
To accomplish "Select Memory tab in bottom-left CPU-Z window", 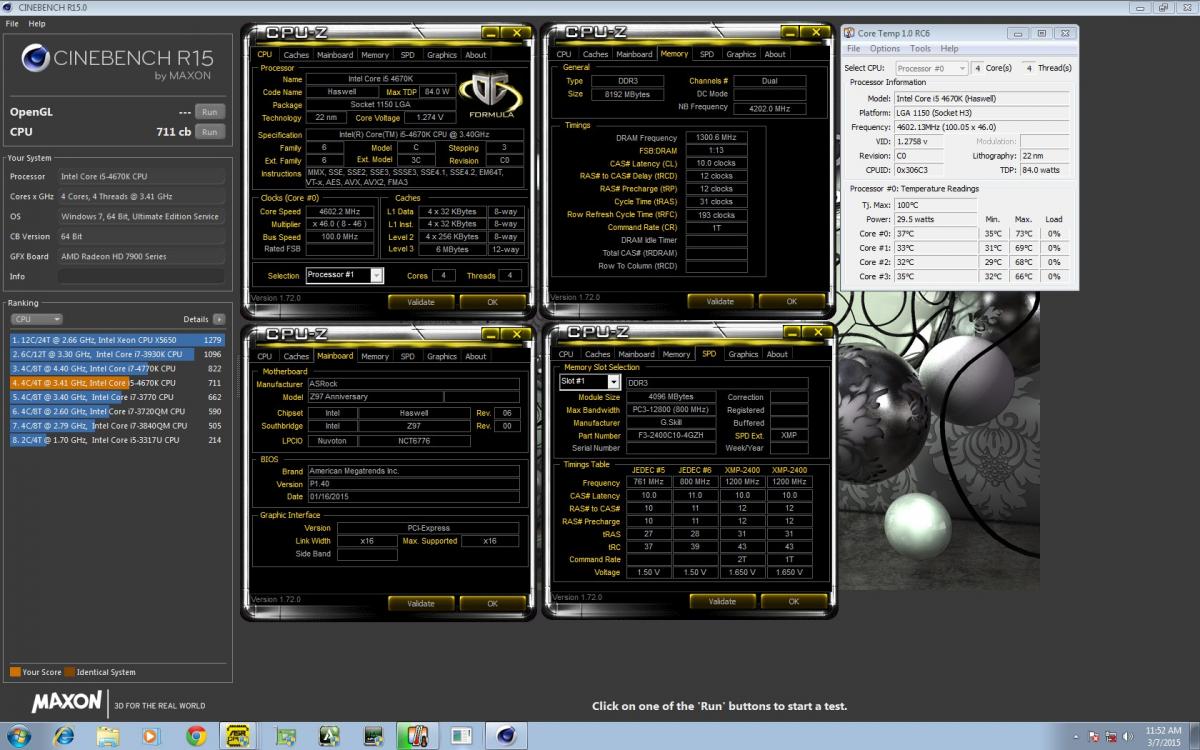I will pyautogui.click(x=375, y=356).
